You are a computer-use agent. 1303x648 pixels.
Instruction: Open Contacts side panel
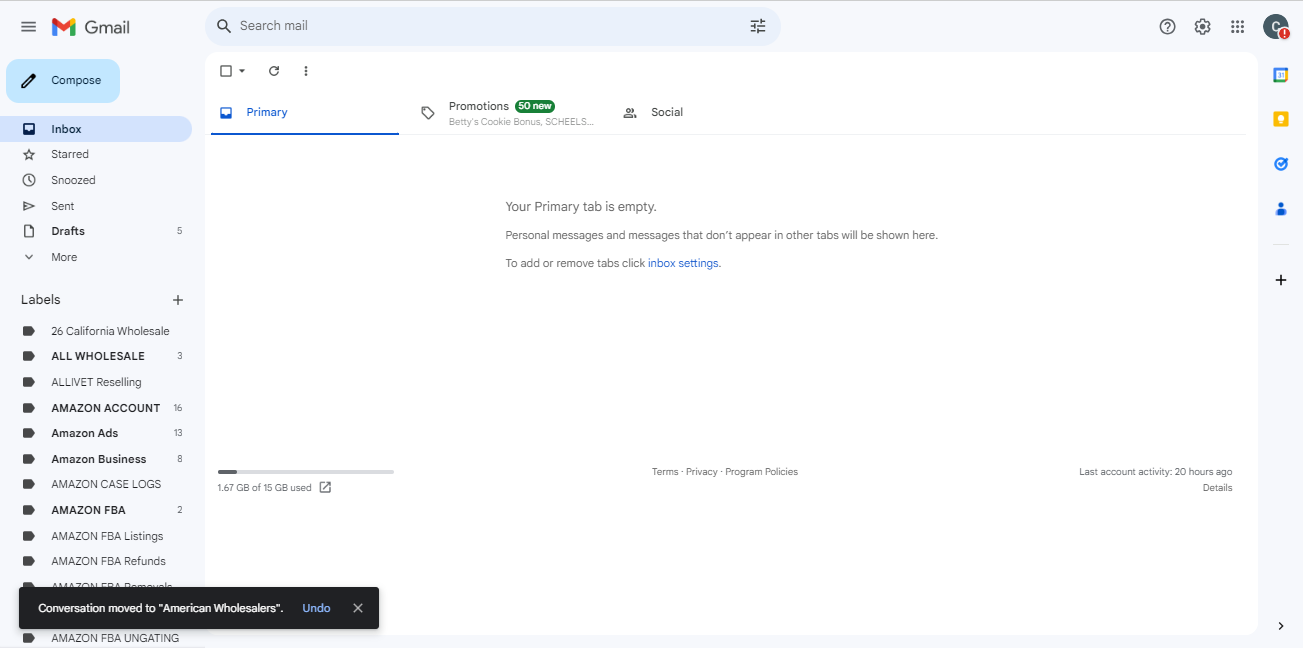pyautogui.click(x=1280, y=208)
